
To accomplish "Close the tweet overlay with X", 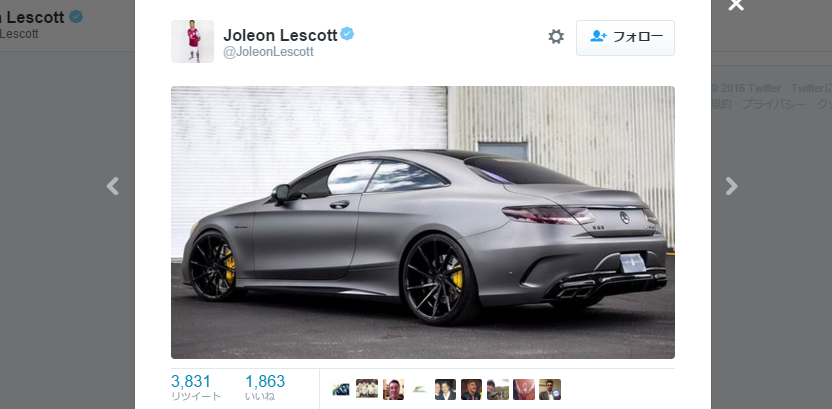I will (x=735, y=4).
